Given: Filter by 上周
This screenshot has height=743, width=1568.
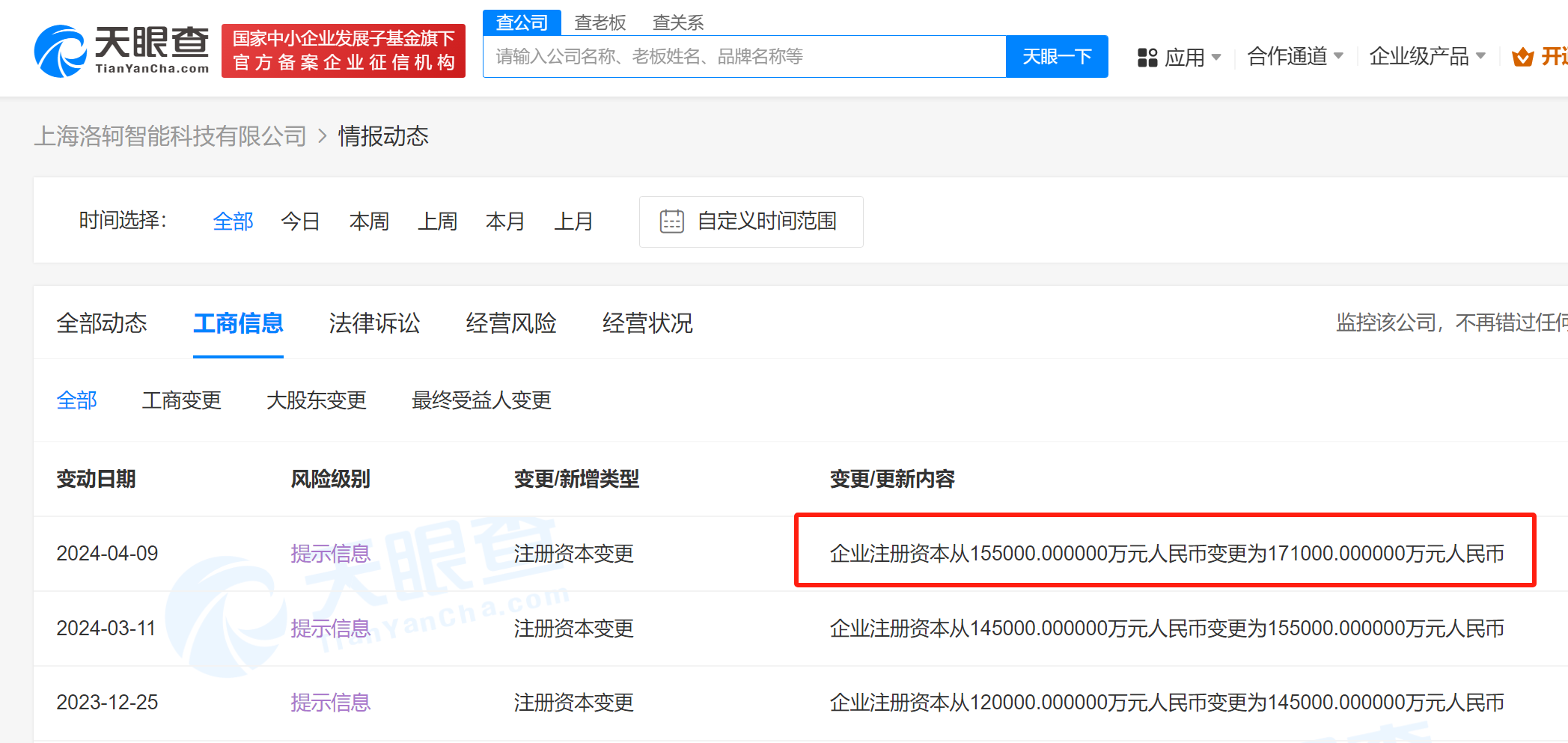Looking at the screenshot, I should pos(437,221).
